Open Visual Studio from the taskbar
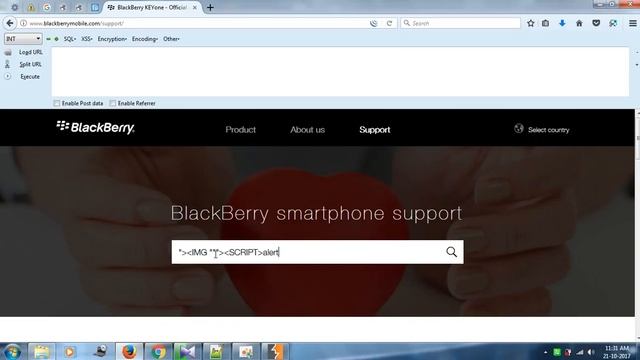 pos(187,351)
